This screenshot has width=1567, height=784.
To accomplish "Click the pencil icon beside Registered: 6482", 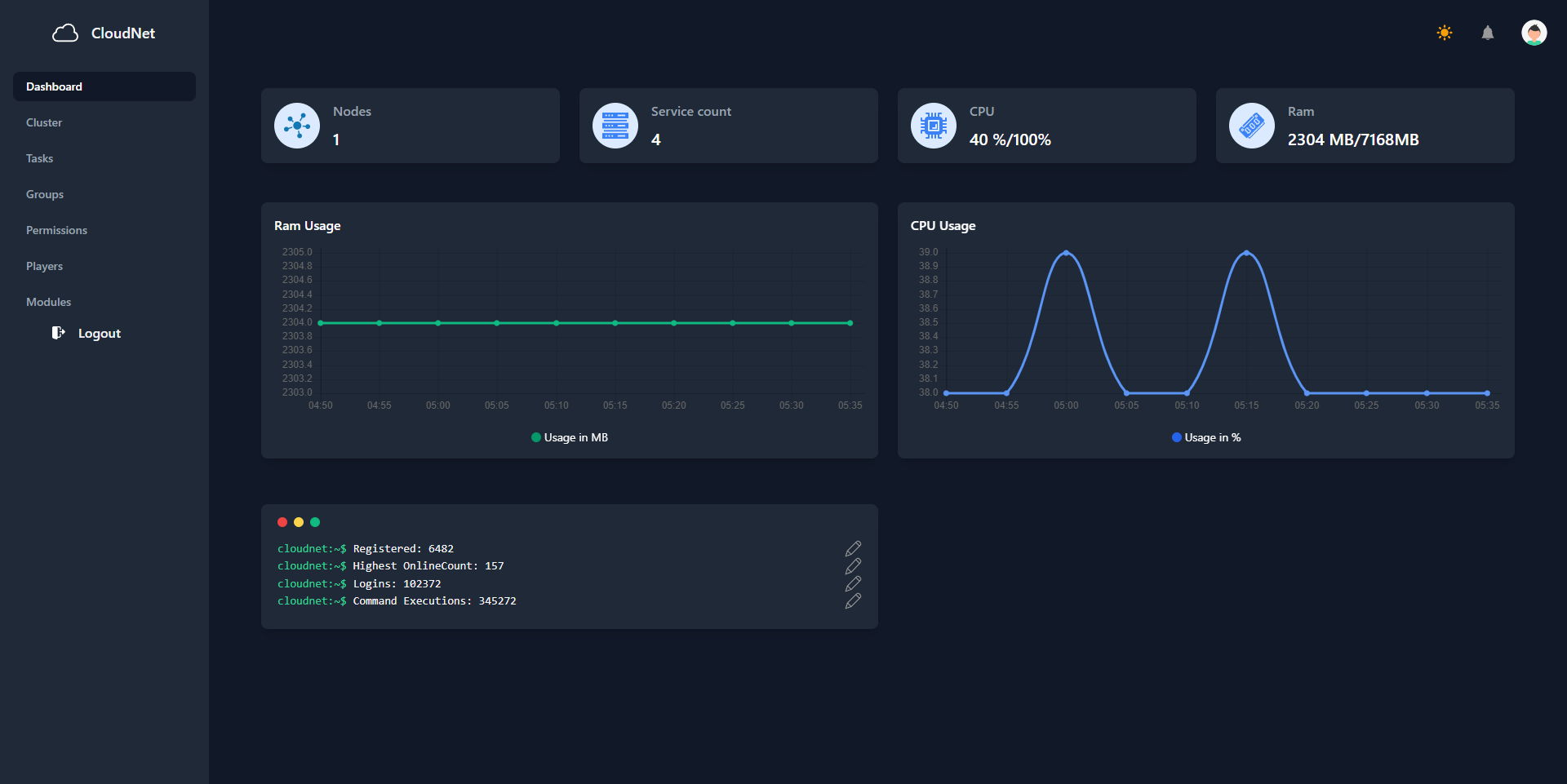I will click(853, 548).
